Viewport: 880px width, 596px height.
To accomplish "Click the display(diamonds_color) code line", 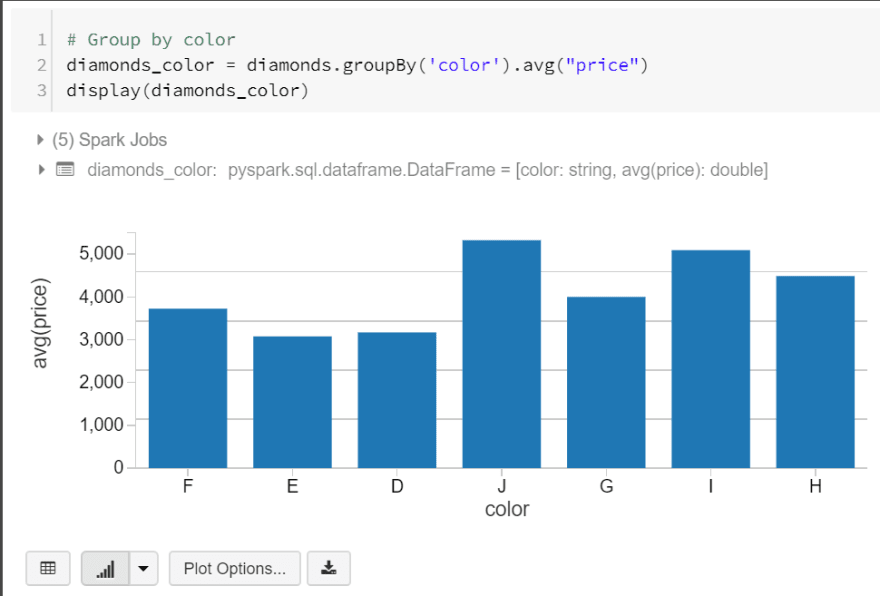I will 187,90.
